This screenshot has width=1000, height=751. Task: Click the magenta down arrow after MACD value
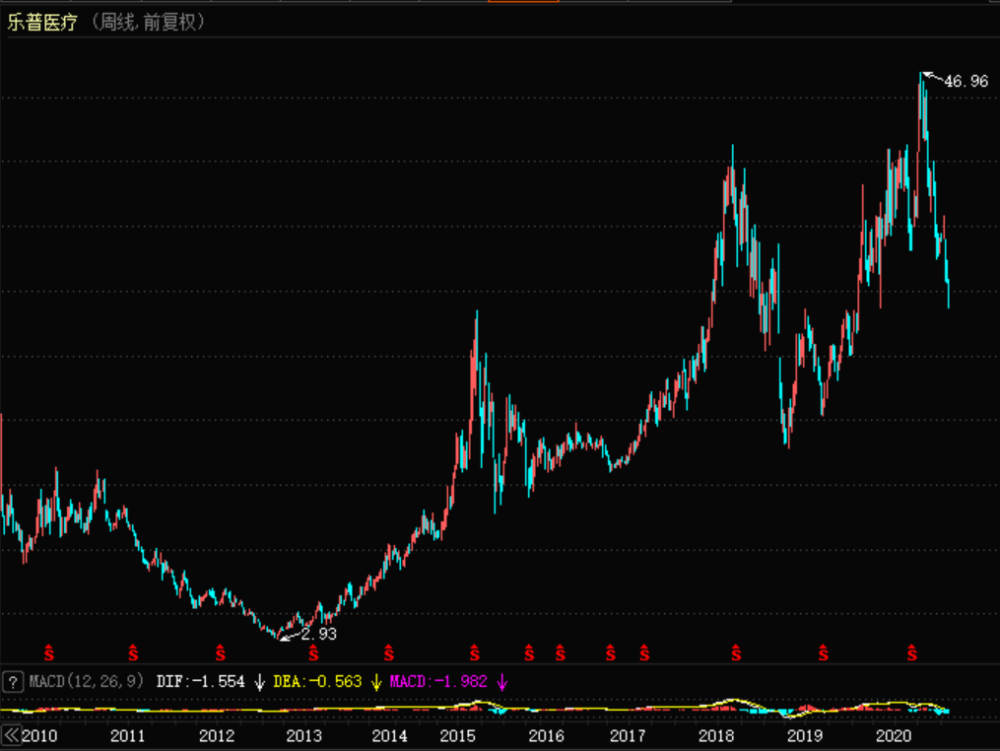pos(502,682)
